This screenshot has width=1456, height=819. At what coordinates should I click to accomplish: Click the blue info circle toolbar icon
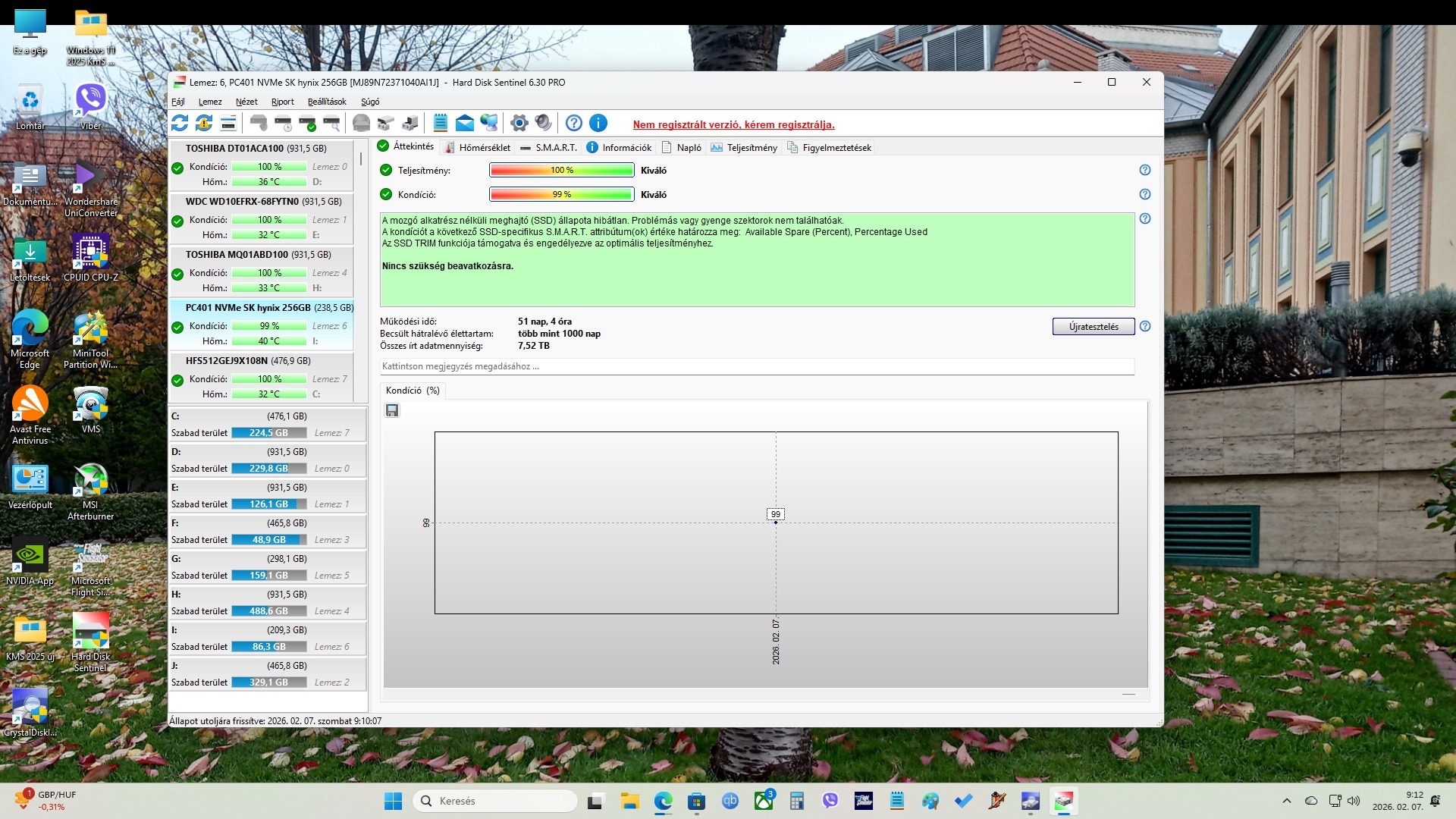click(x=598, y=123)
